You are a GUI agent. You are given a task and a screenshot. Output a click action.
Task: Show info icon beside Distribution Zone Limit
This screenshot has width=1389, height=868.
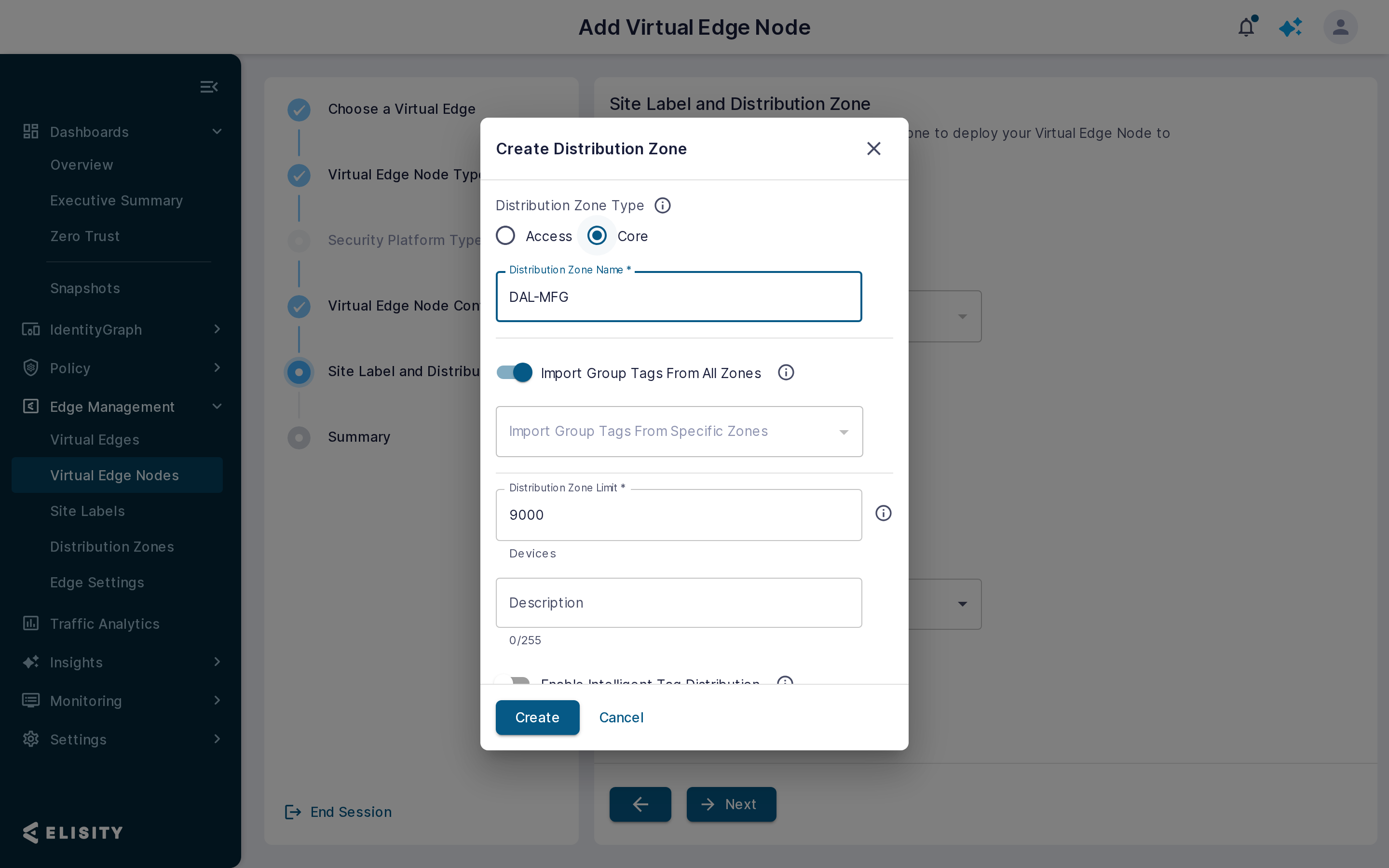(x=884, y=513)
